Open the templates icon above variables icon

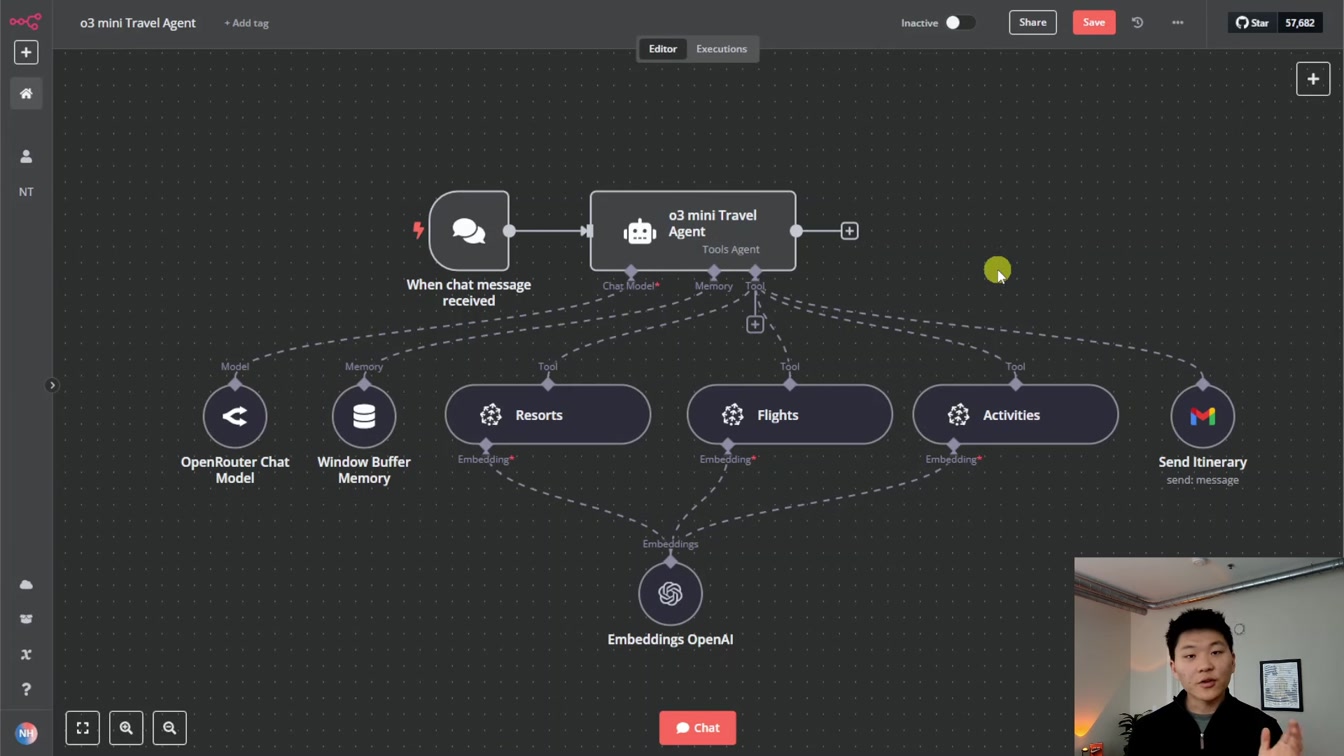point(26,619)
